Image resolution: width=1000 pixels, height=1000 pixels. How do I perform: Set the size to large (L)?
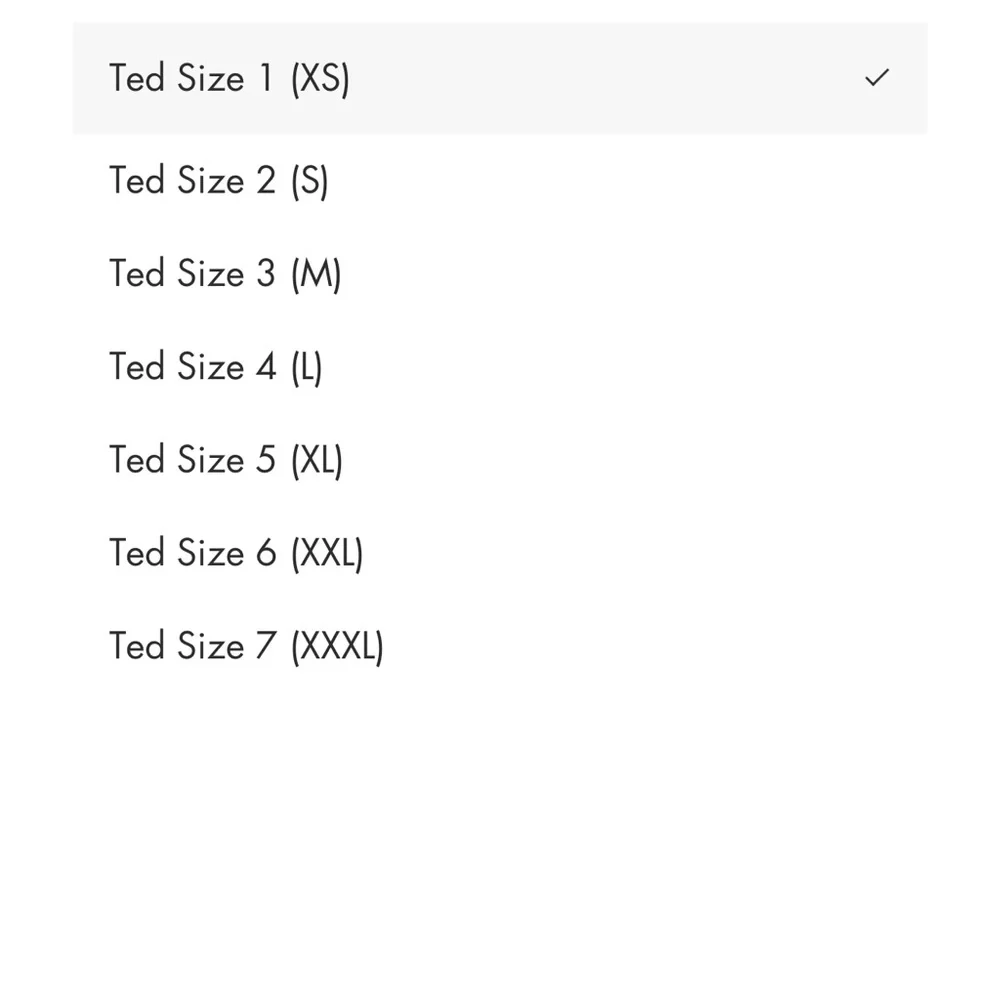coord(500,367)
